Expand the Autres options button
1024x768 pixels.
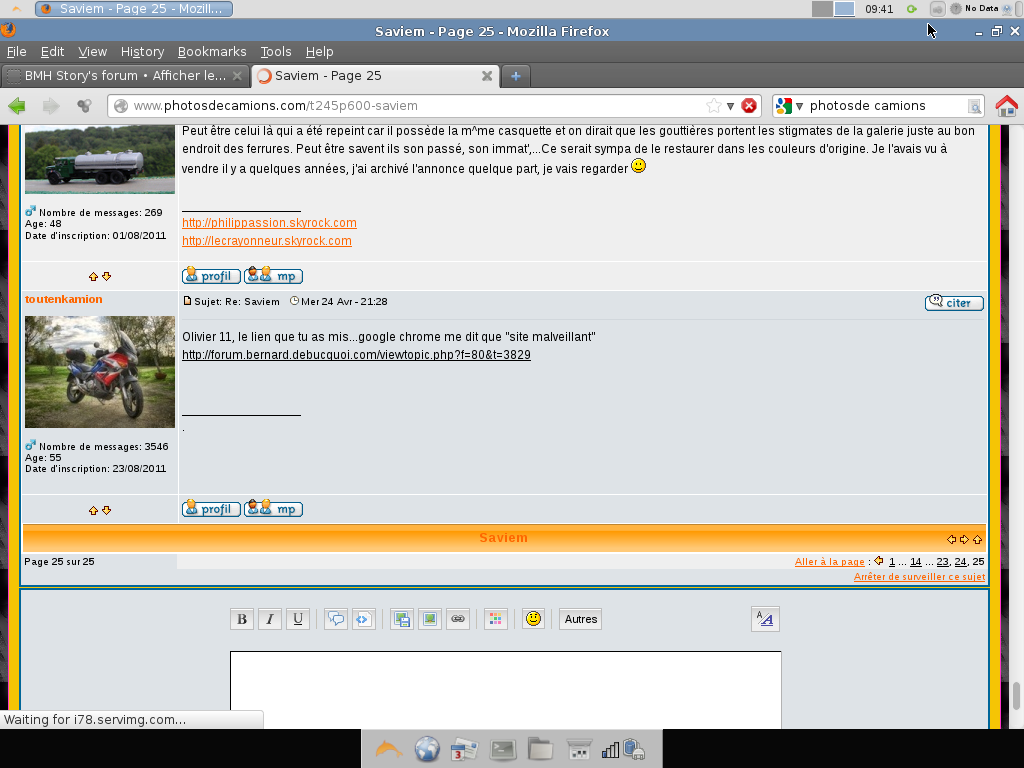[580, 620]
